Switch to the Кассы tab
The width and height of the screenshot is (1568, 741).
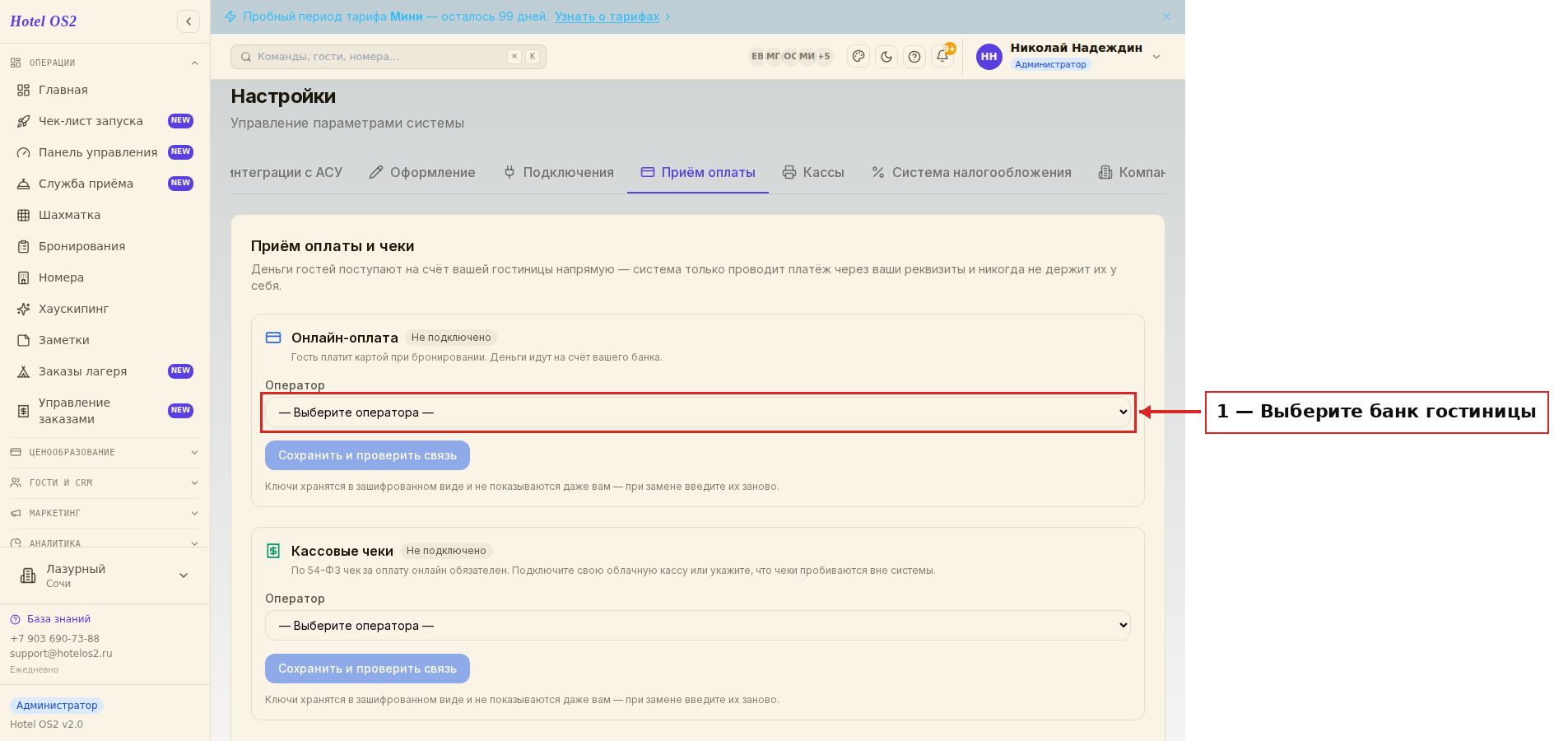pos(813,172)
